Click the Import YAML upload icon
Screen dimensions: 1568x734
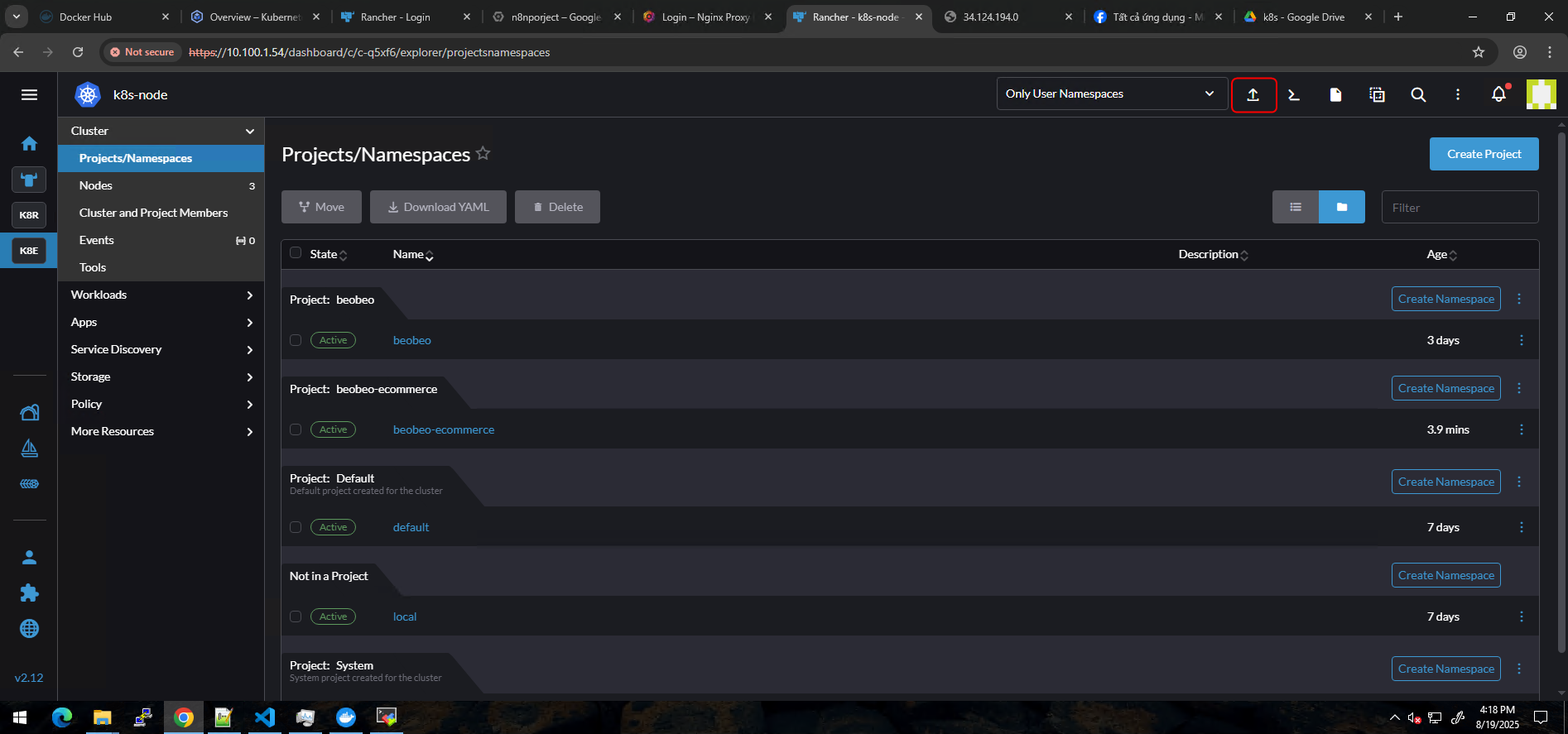click(x=1253, y=95)
